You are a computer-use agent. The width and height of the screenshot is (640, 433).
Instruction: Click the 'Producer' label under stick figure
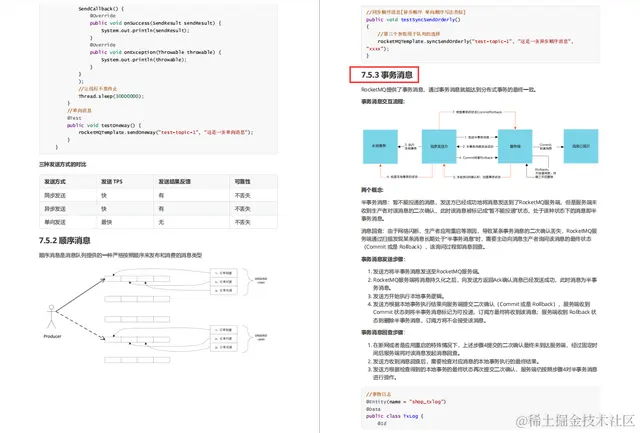click(x=52, y=336)
